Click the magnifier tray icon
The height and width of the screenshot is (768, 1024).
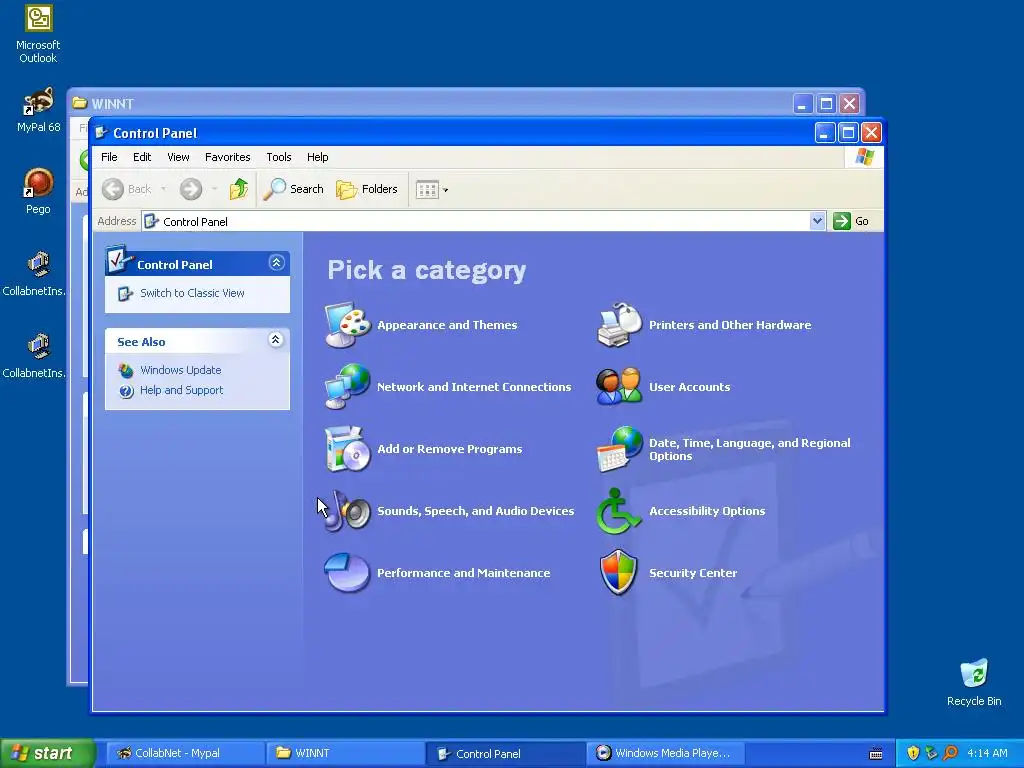point(950,754)
